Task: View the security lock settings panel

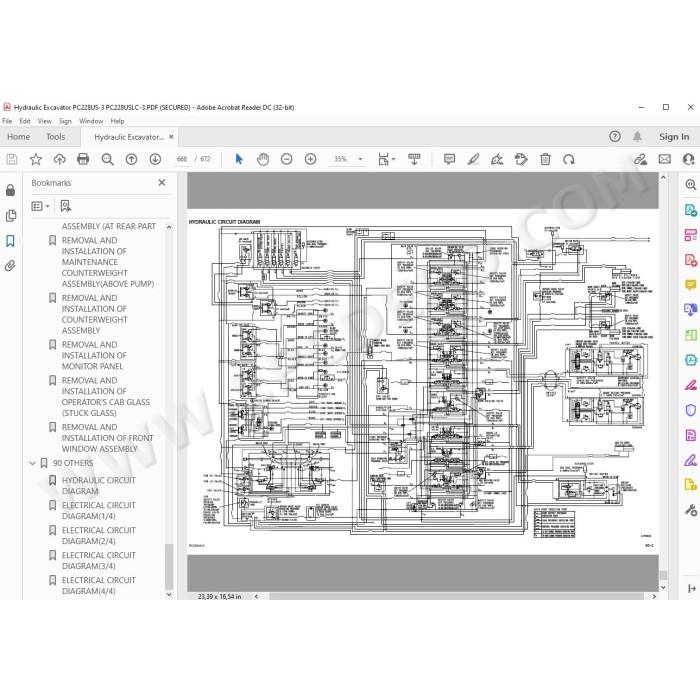Action: 10,190
